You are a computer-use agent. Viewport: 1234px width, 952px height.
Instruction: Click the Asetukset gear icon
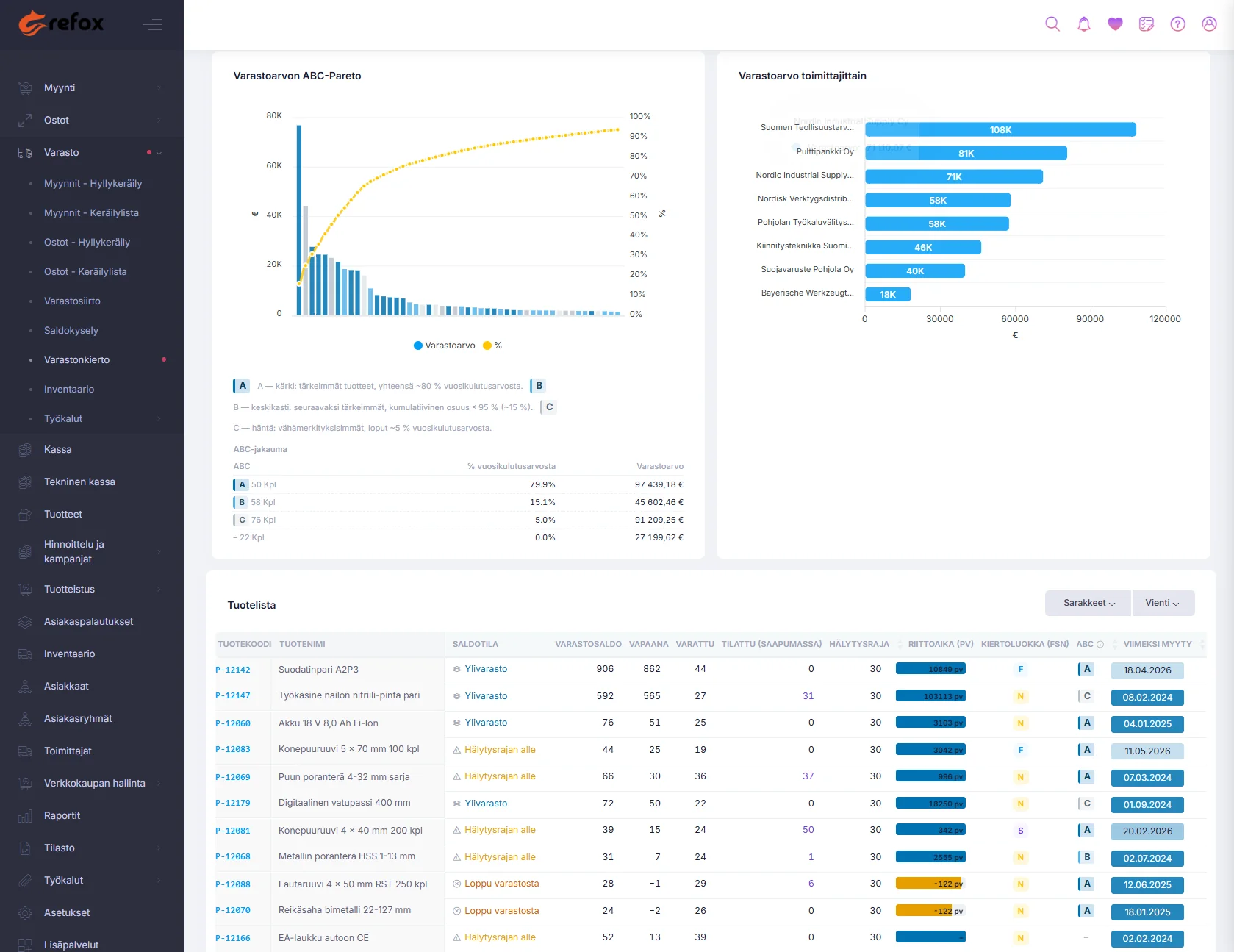(25, 913)
